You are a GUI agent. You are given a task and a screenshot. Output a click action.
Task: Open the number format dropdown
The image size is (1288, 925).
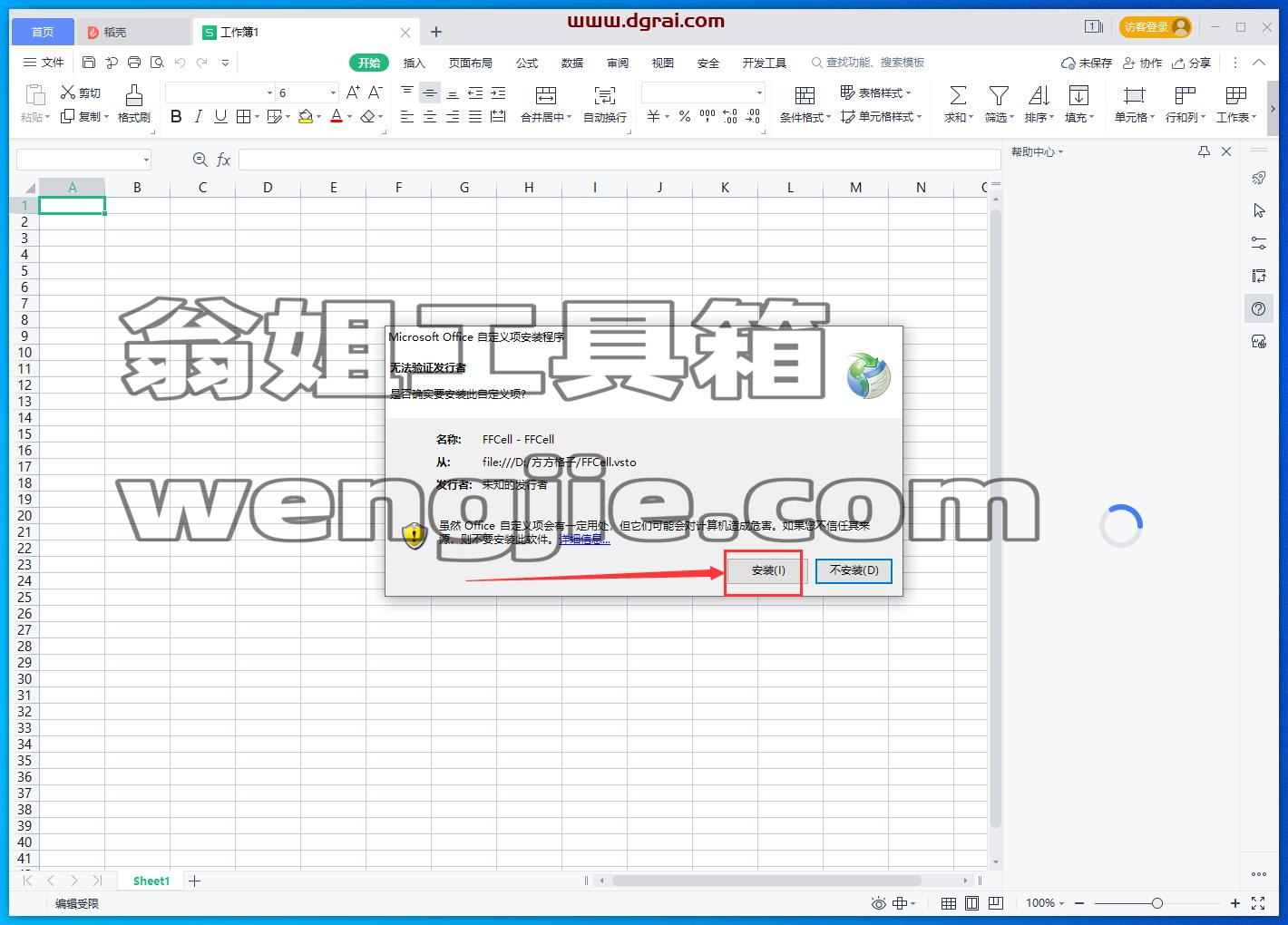click(x=759, y=92)
